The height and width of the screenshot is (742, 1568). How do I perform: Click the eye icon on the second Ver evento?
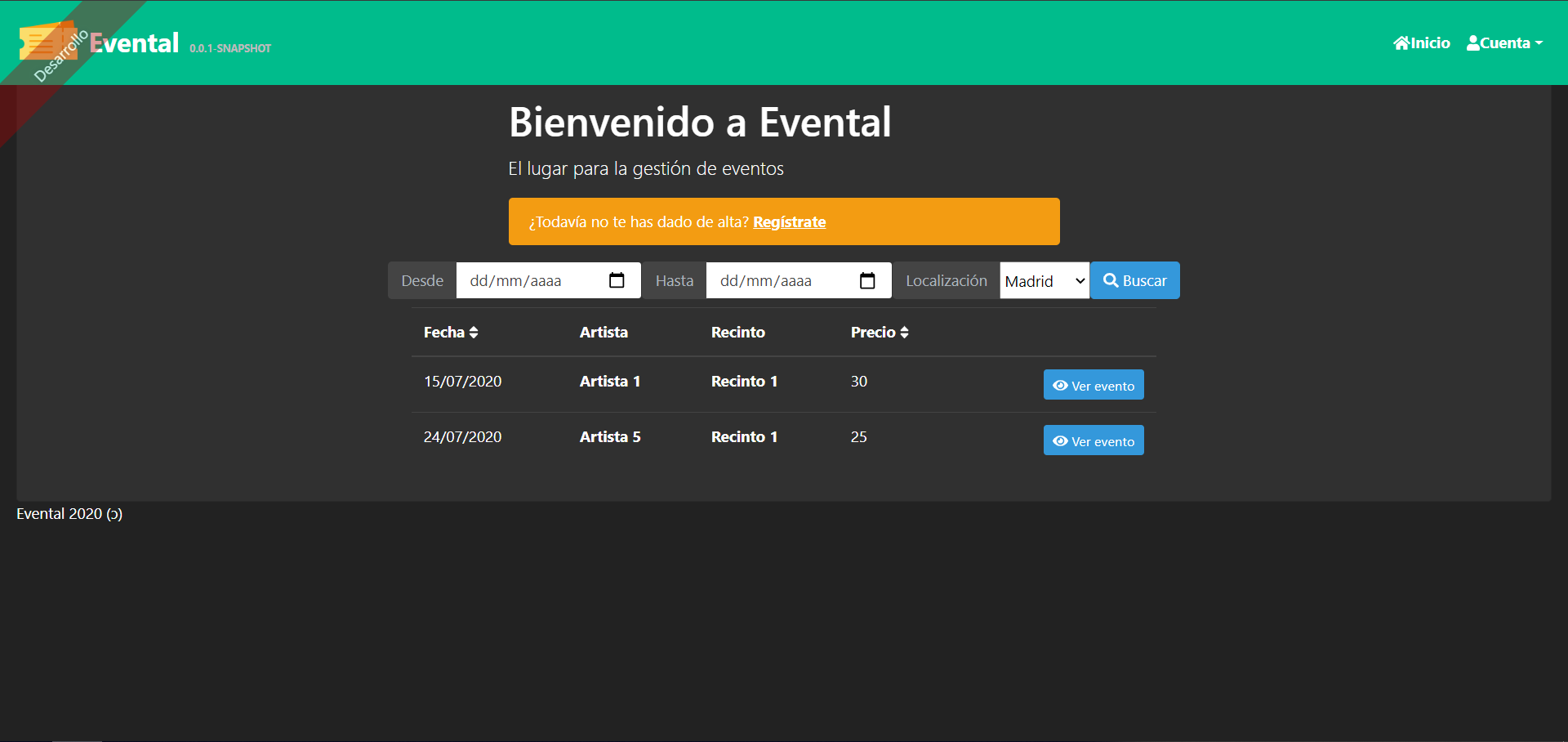coord(1060,440)
